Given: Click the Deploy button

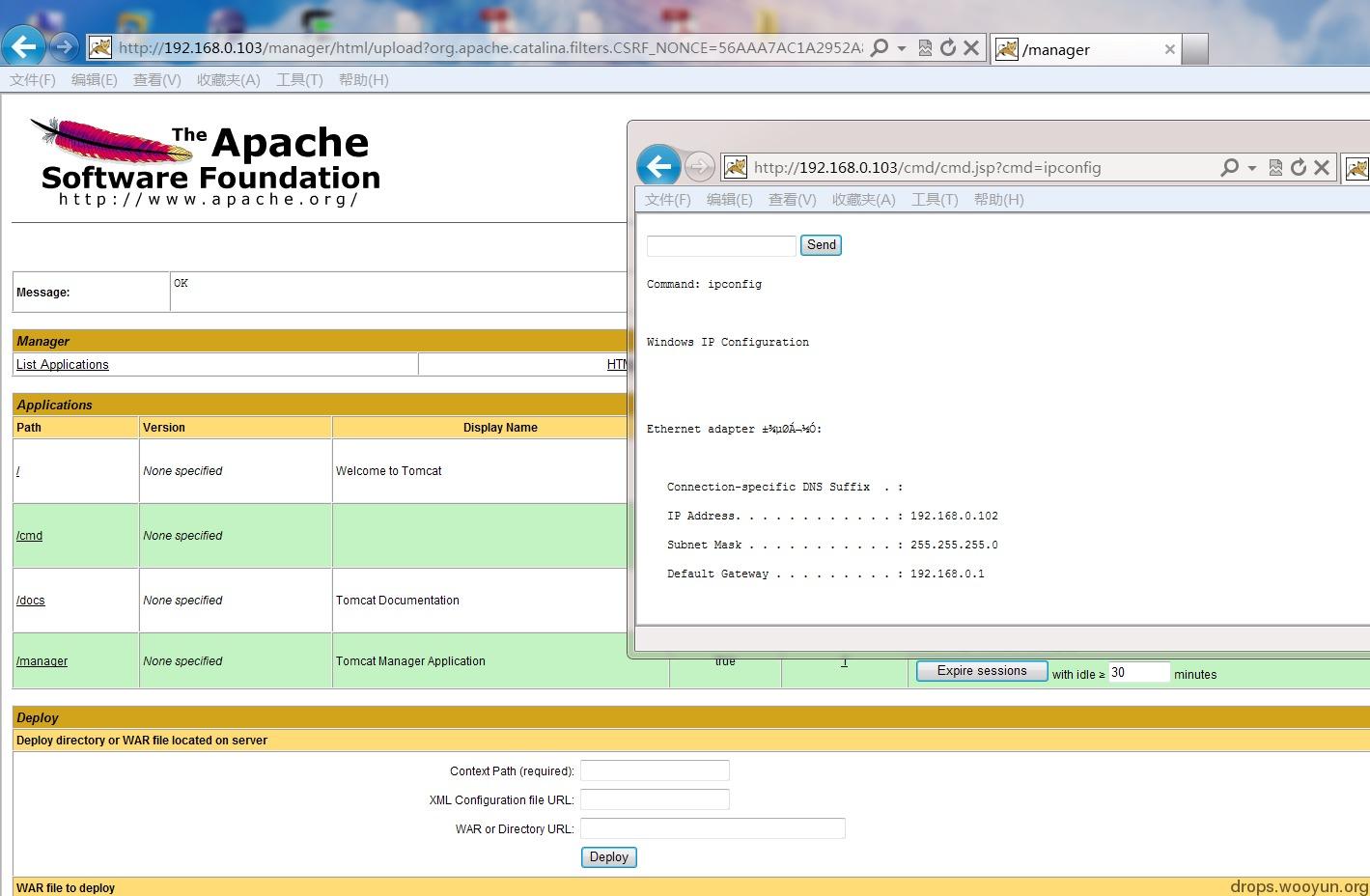Looking at the screenshot, I should click(x=609, y=857).
